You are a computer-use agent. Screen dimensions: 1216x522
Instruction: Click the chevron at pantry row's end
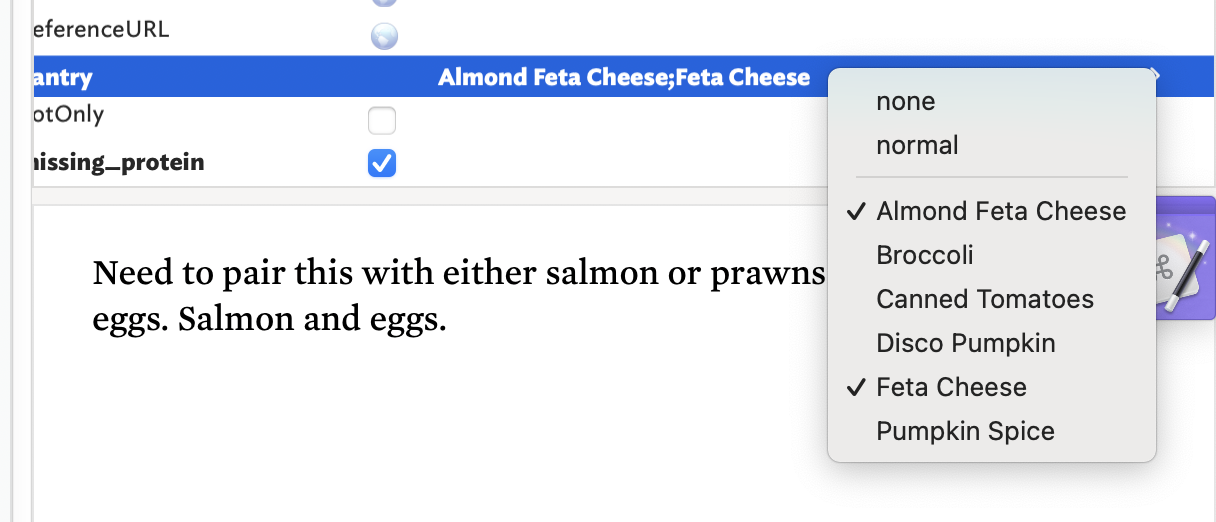1155,73
